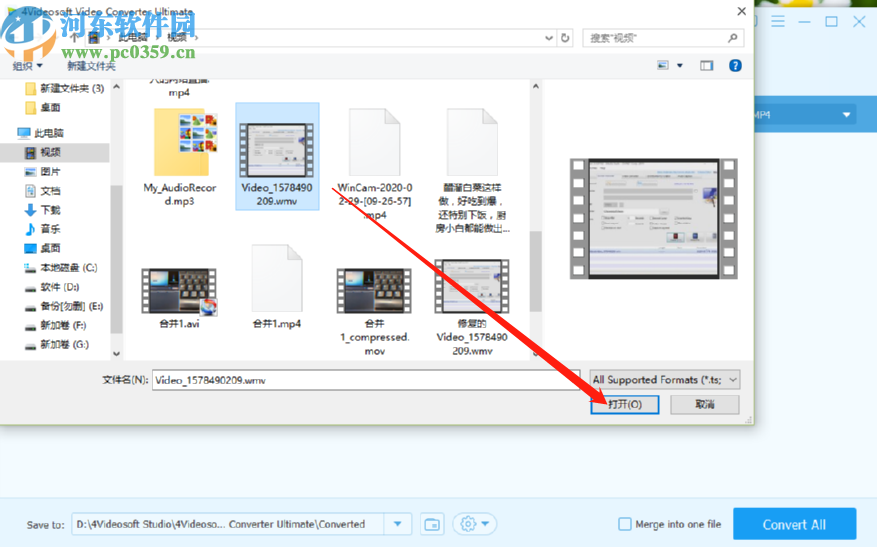Select 合并1.avi video file
Viewport: 877px width, 547px height.
click(180, 298)
